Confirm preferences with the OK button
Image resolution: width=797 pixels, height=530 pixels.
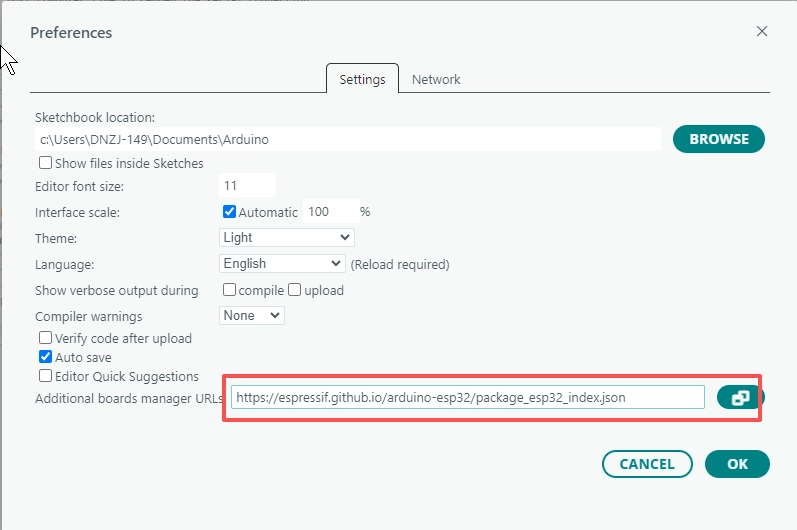point(737,464)
